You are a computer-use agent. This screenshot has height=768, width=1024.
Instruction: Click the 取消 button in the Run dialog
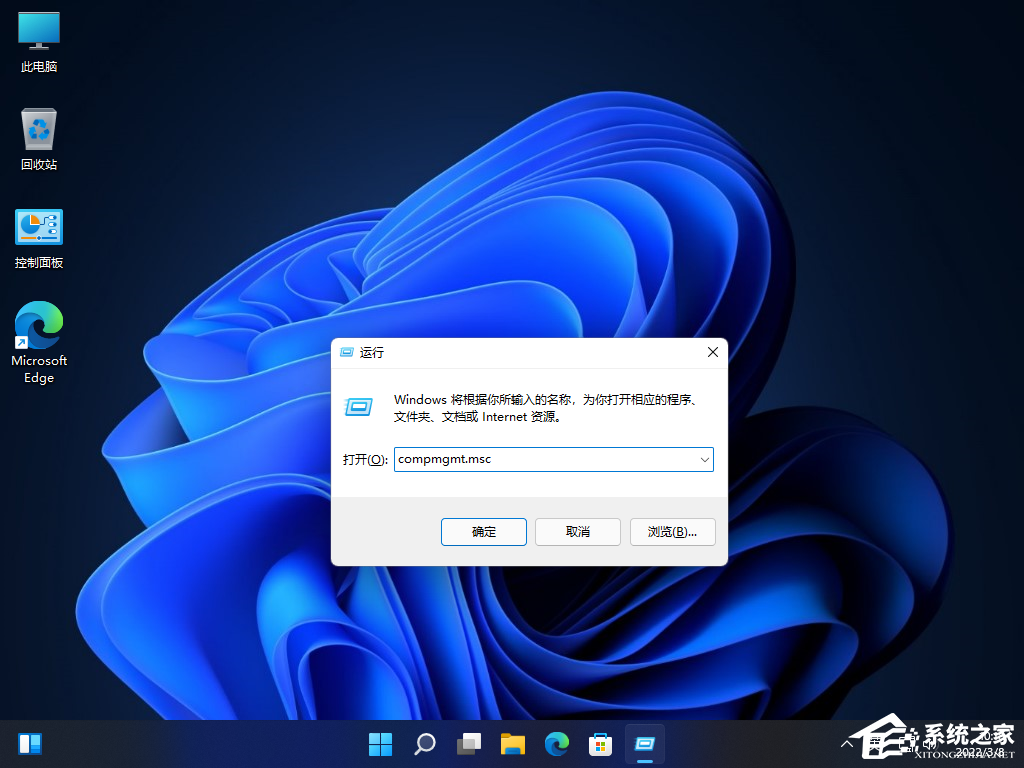[577, 532]
